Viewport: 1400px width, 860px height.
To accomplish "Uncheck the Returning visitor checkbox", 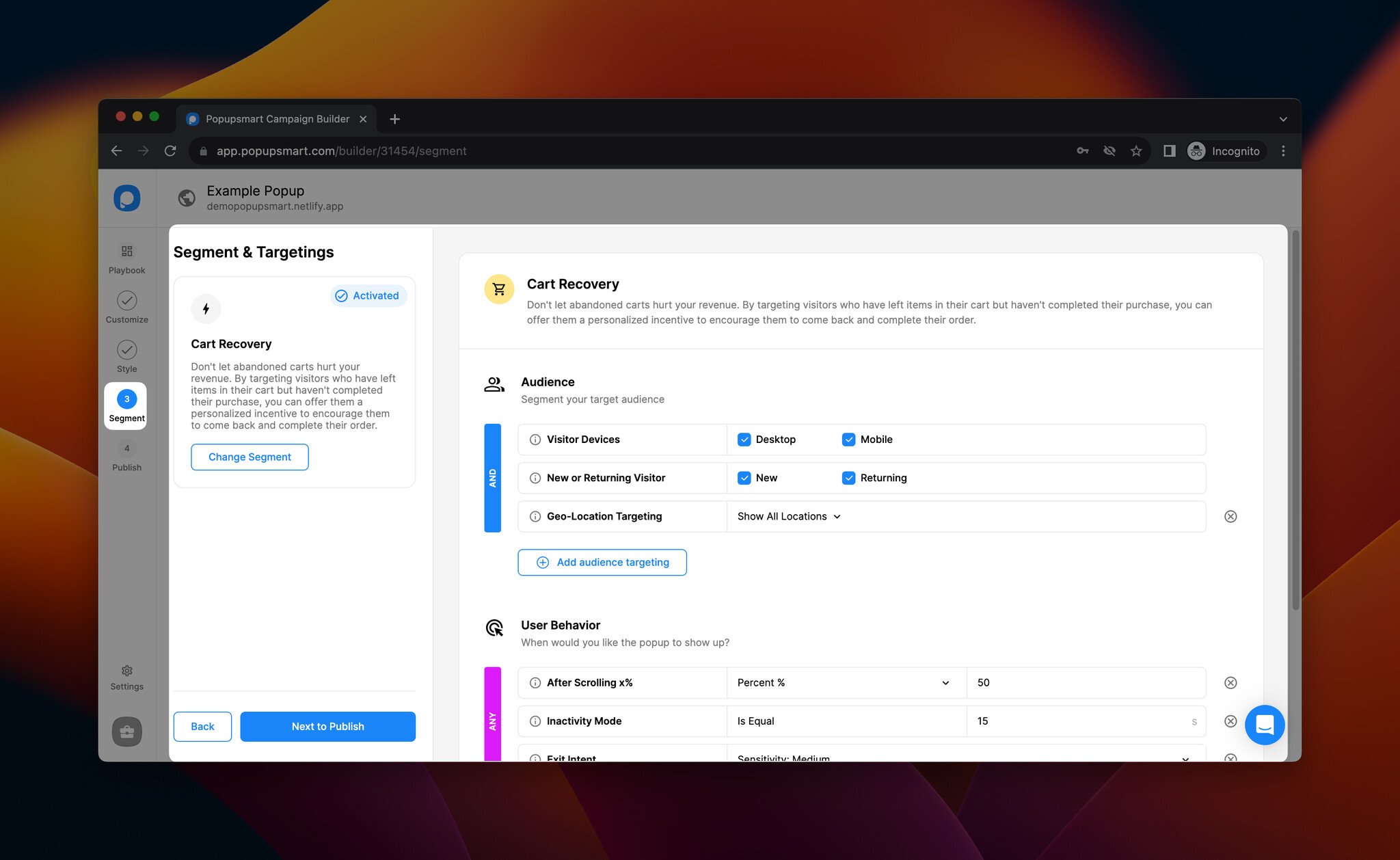I will pos(848,478).
